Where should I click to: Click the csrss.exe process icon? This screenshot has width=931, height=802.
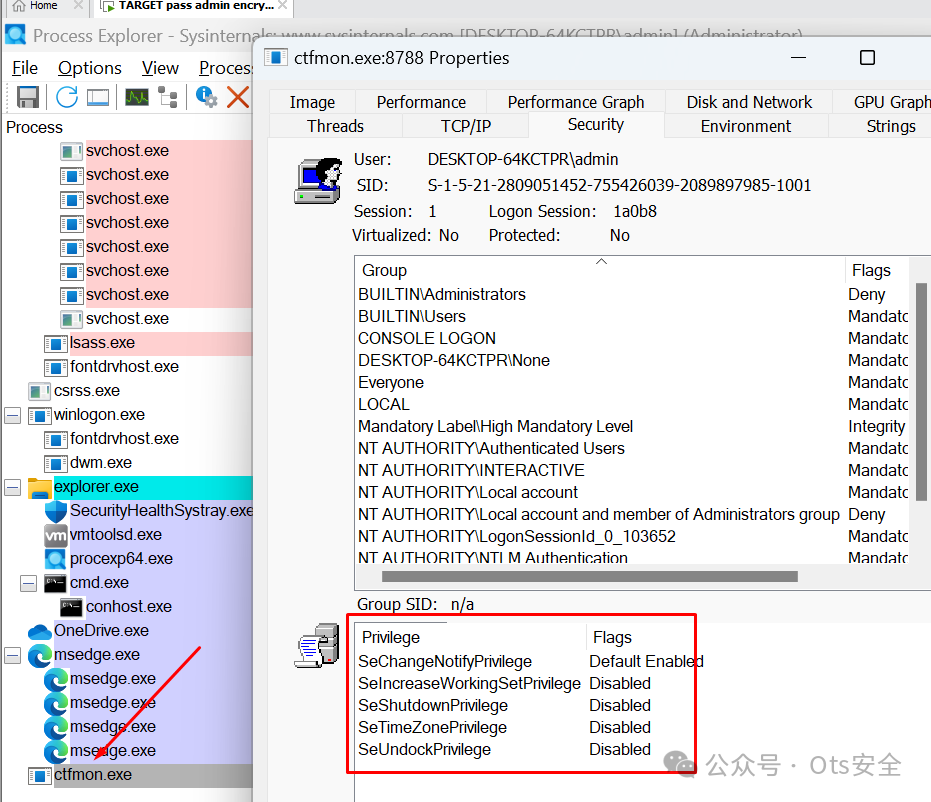40,392
